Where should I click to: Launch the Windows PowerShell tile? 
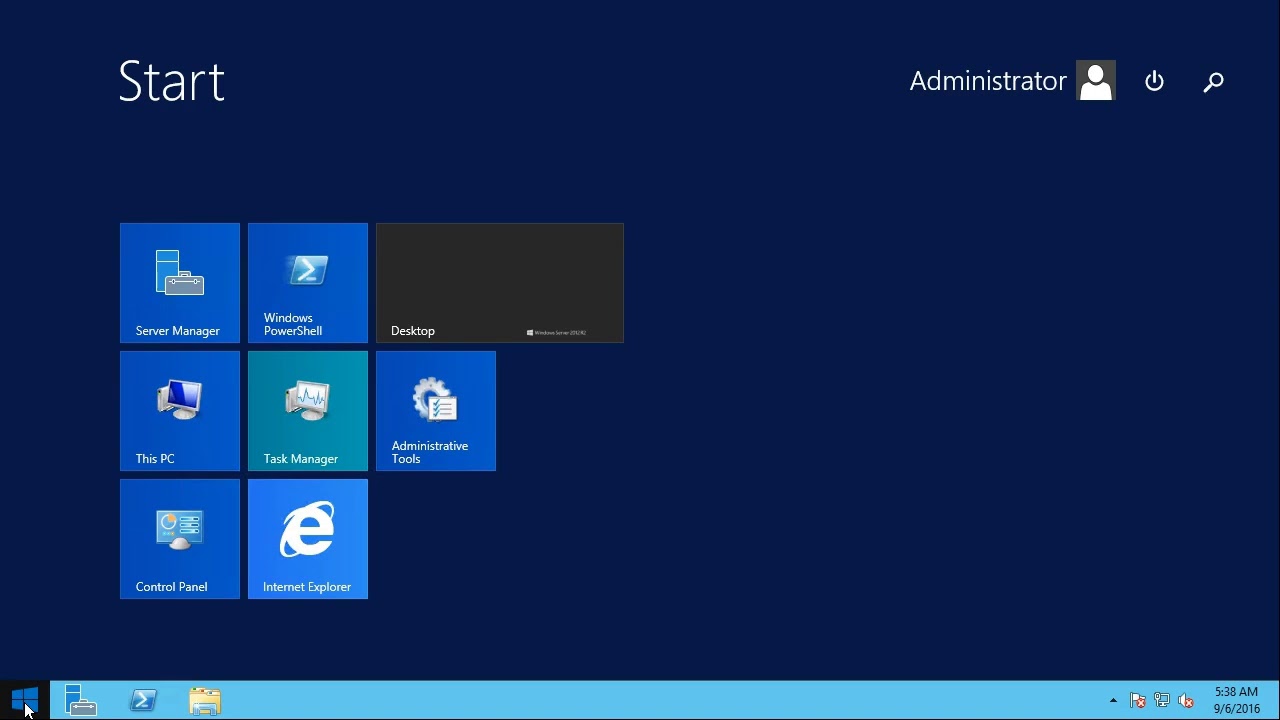[308, 283]
